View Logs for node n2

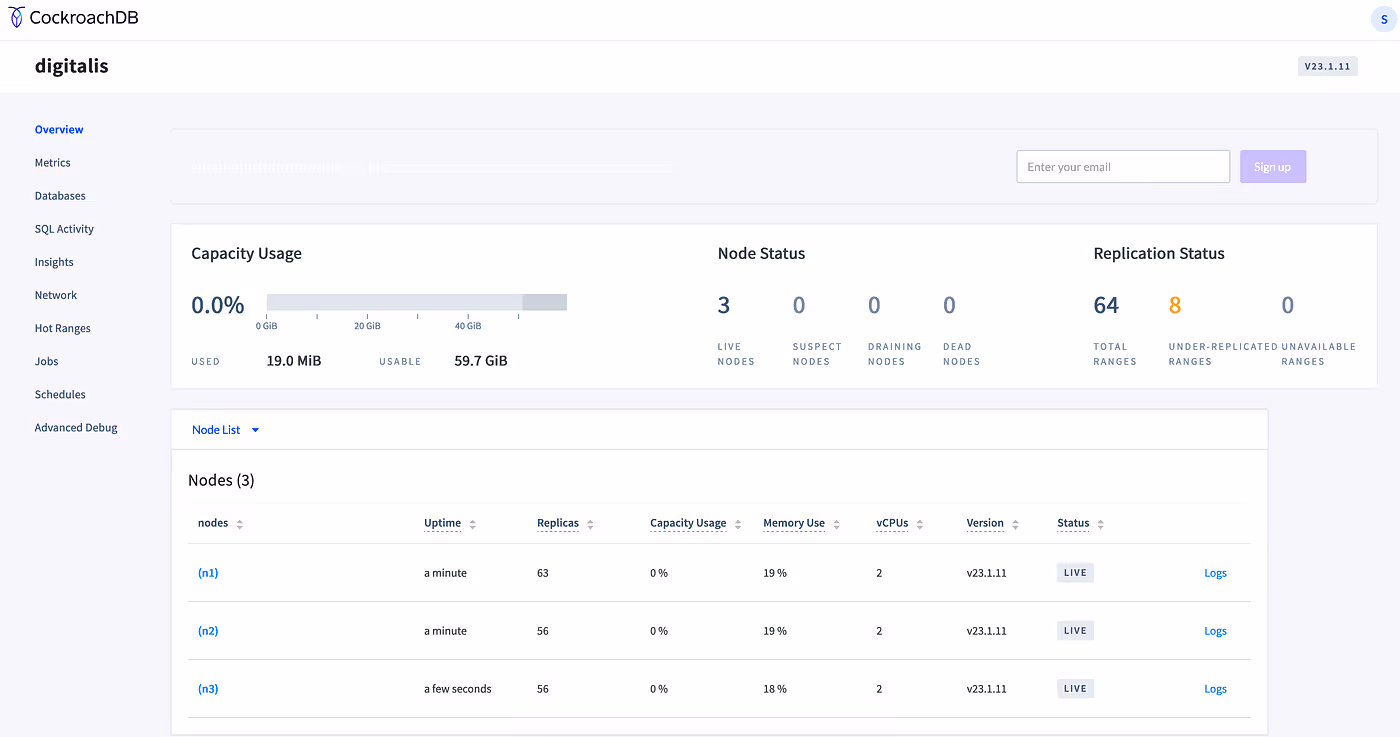pyautogui.click(x=1215, y=631)
